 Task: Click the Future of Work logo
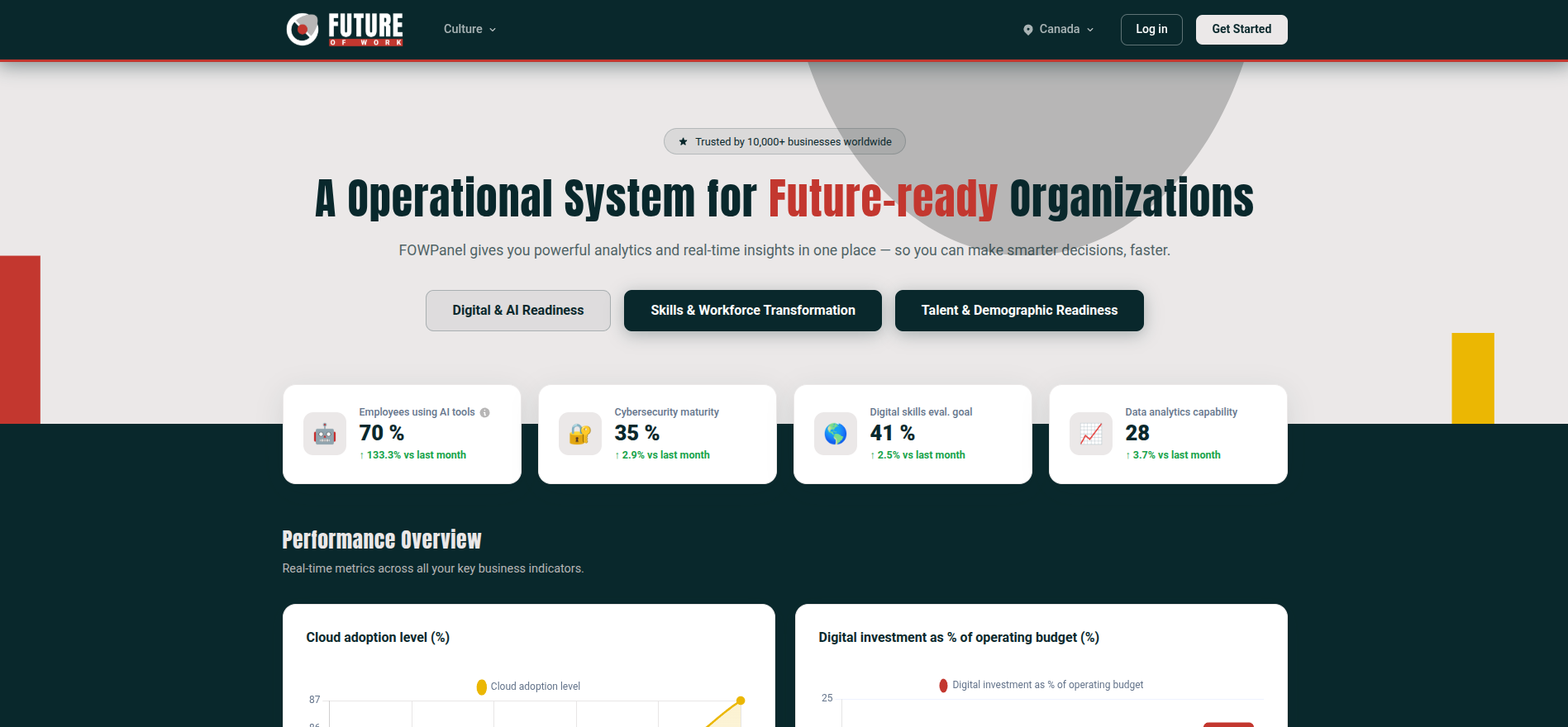coord(345,29)
